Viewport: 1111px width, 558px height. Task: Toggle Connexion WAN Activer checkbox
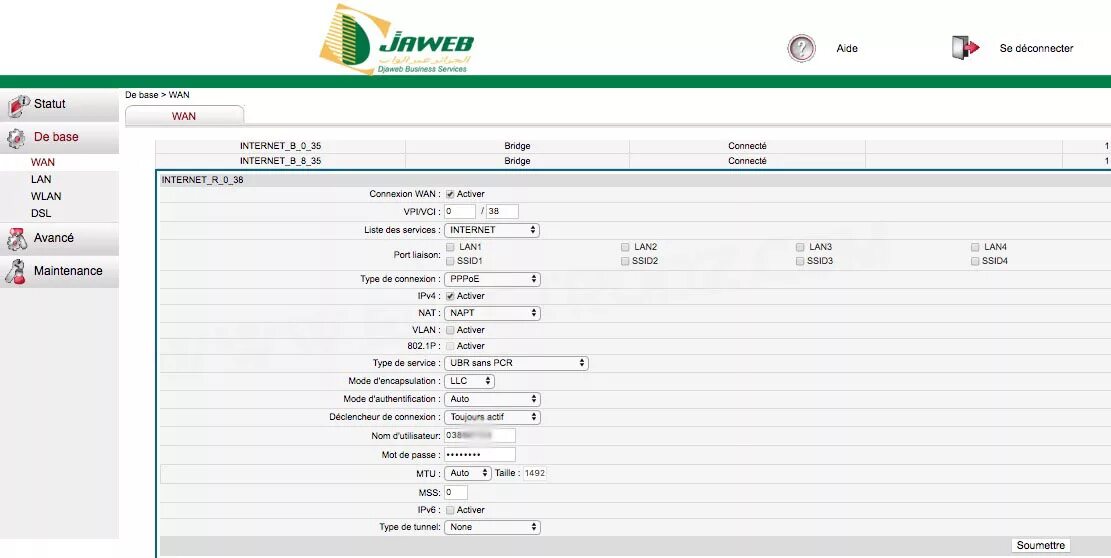450,194
